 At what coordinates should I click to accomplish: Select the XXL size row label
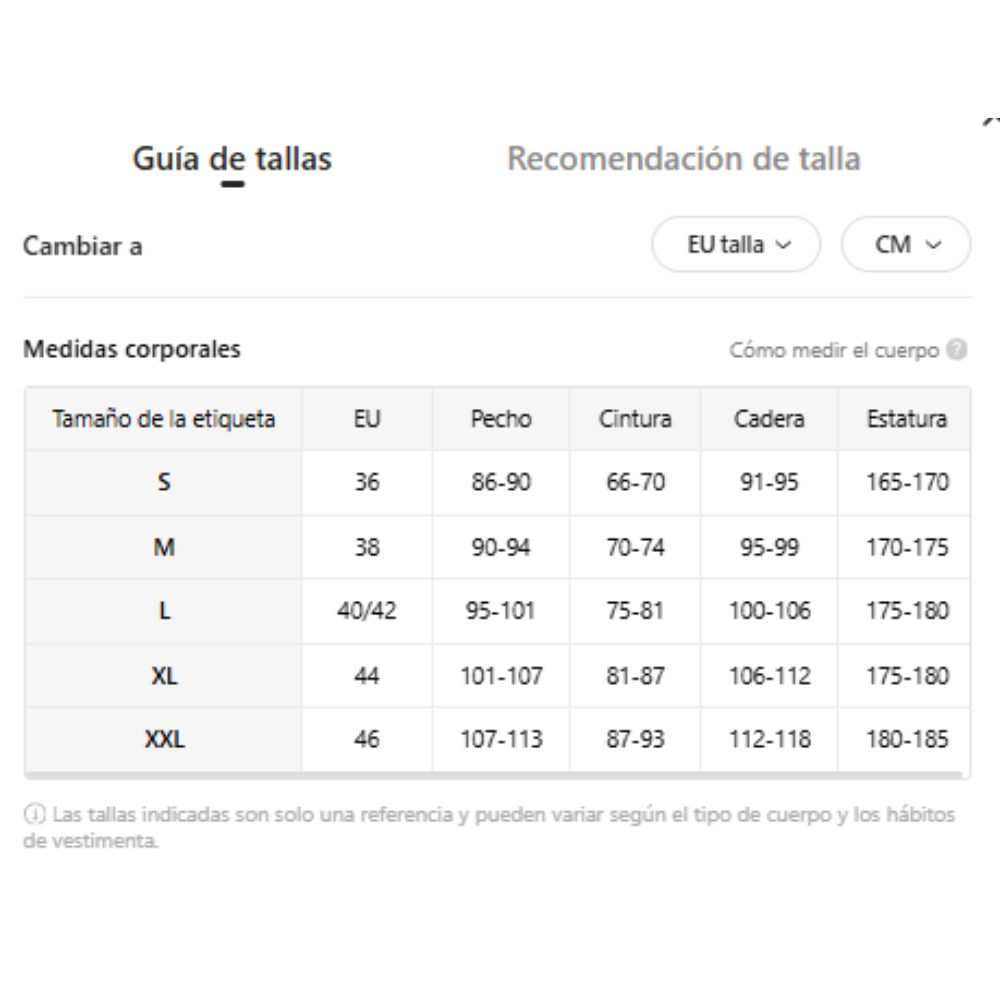[164, 739]
